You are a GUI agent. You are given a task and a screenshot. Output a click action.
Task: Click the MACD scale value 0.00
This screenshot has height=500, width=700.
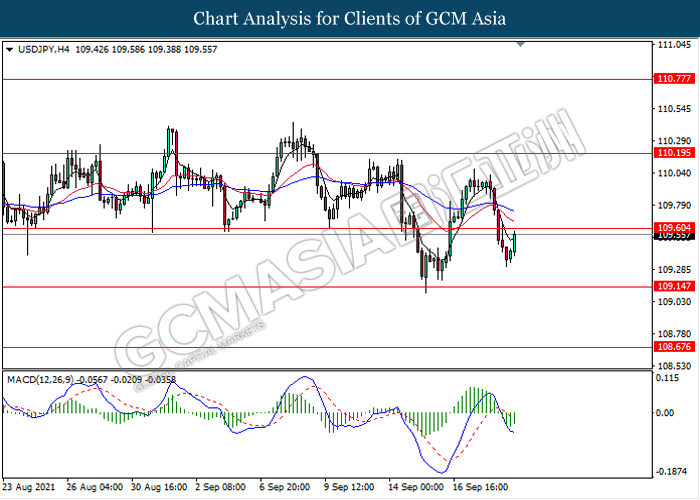click(665, 413)
